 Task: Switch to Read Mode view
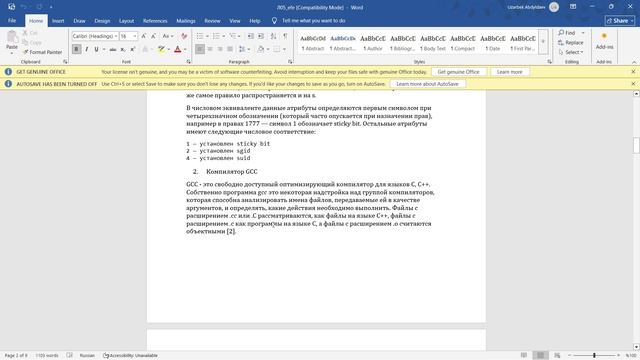(x=524, y=356)
